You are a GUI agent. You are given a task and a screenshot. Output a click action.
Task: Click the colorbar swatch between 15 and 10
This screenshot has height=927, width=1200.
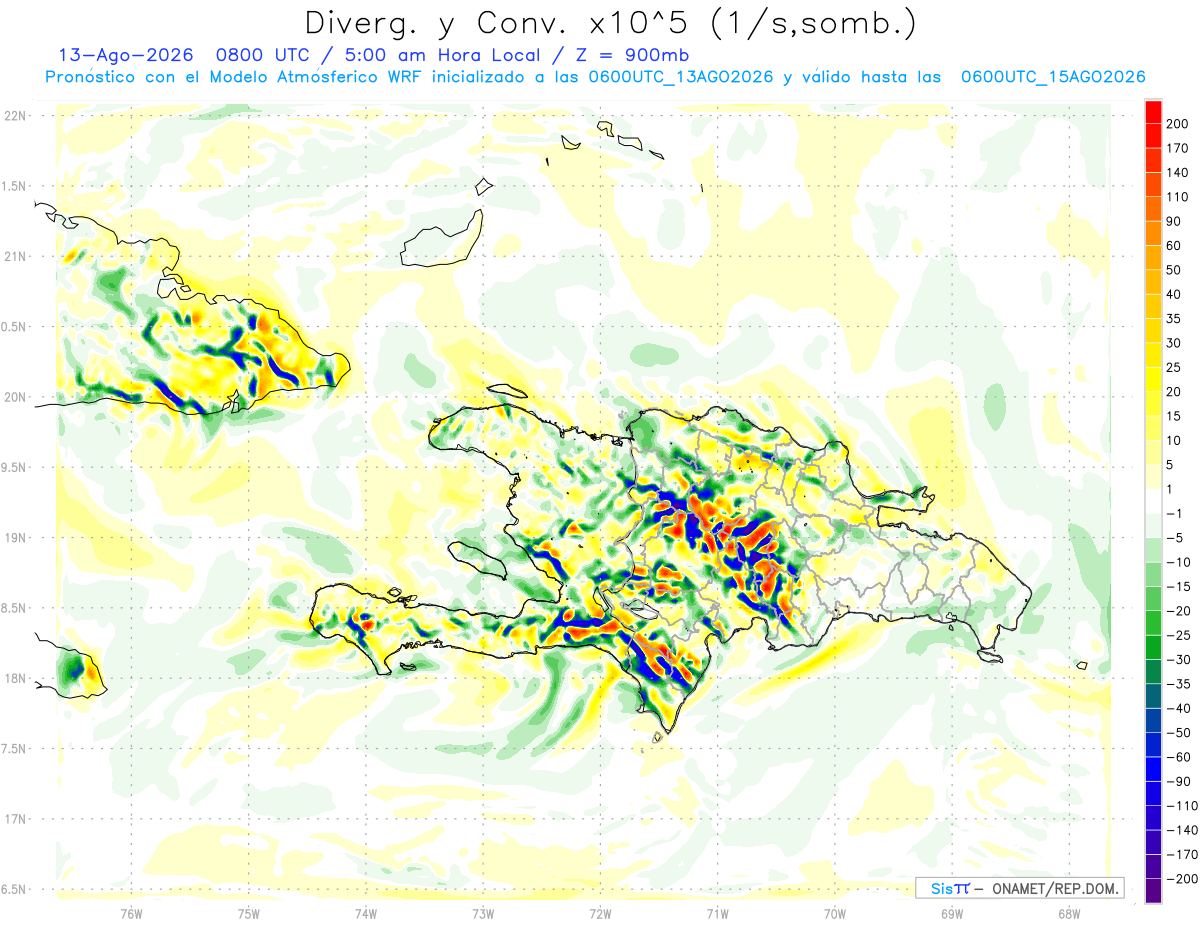(x=1153, y=428)
